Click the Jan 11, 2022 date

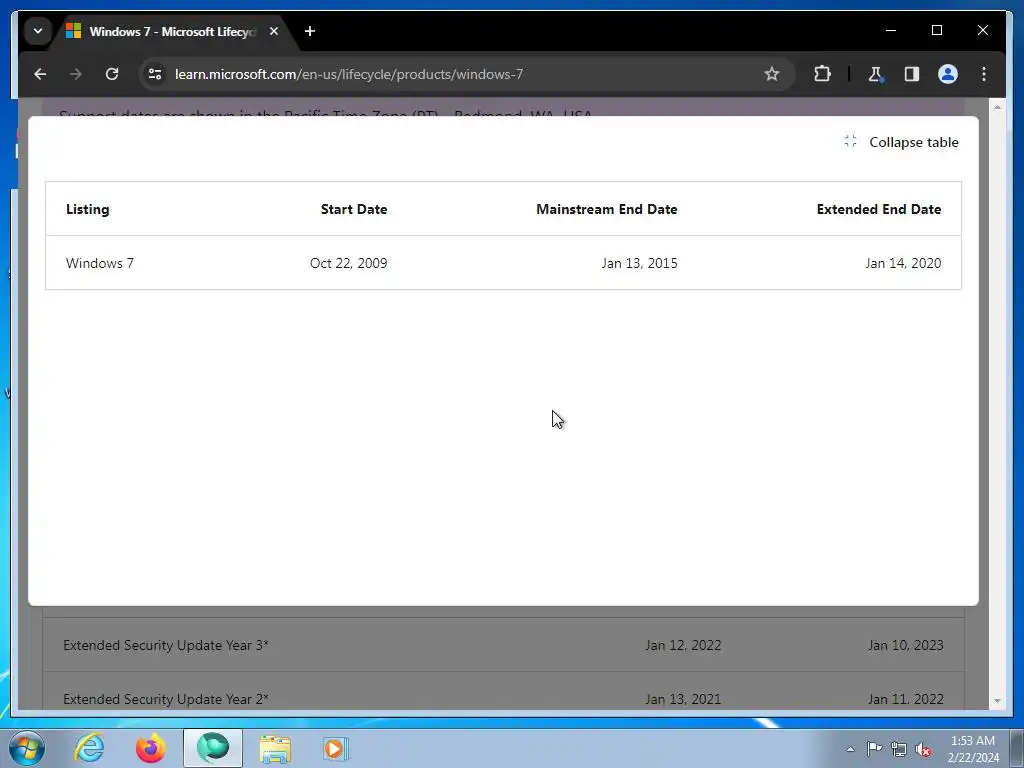coord(905,699)
